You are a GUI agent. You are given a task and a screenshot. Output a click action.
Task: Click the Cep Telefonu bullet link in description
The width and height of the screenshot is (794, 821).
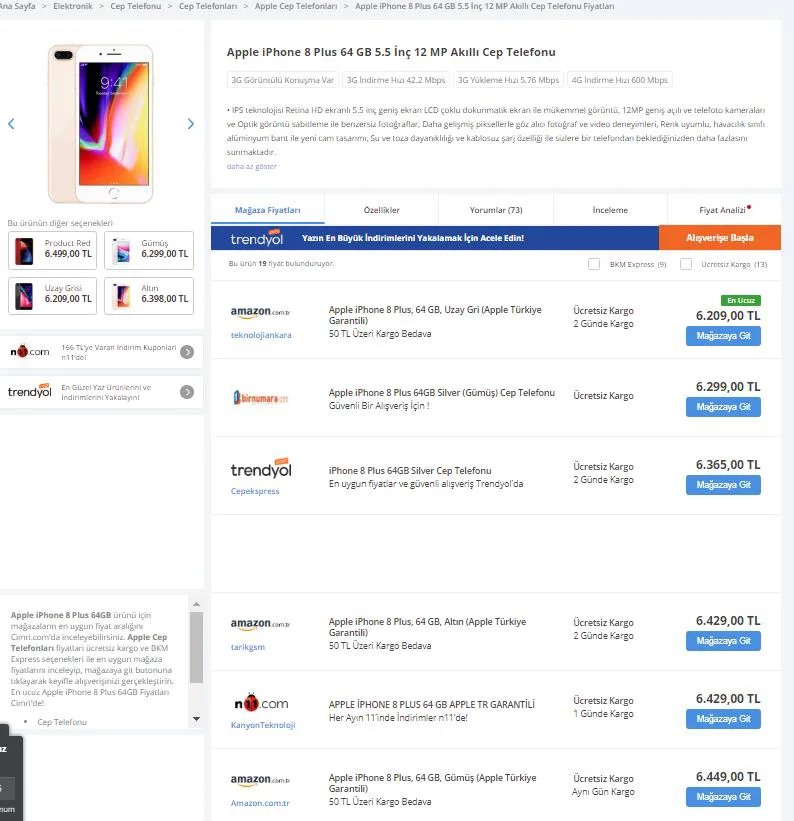(62, 722)
